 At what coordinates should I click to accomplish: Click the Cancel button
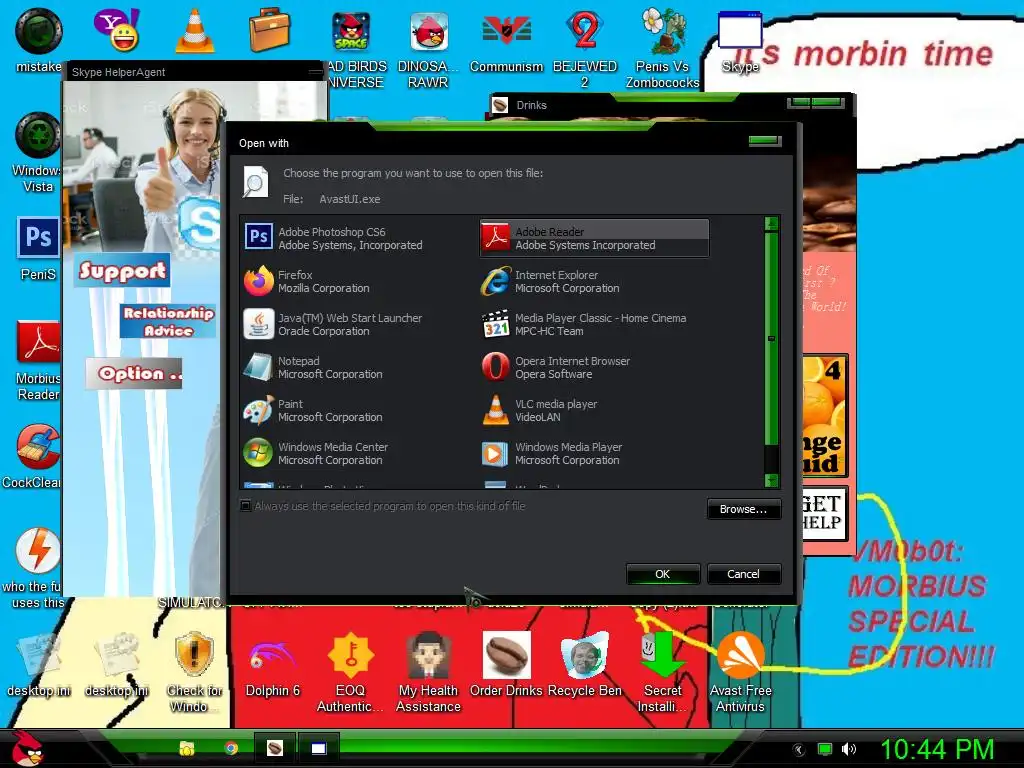(743, 574)
